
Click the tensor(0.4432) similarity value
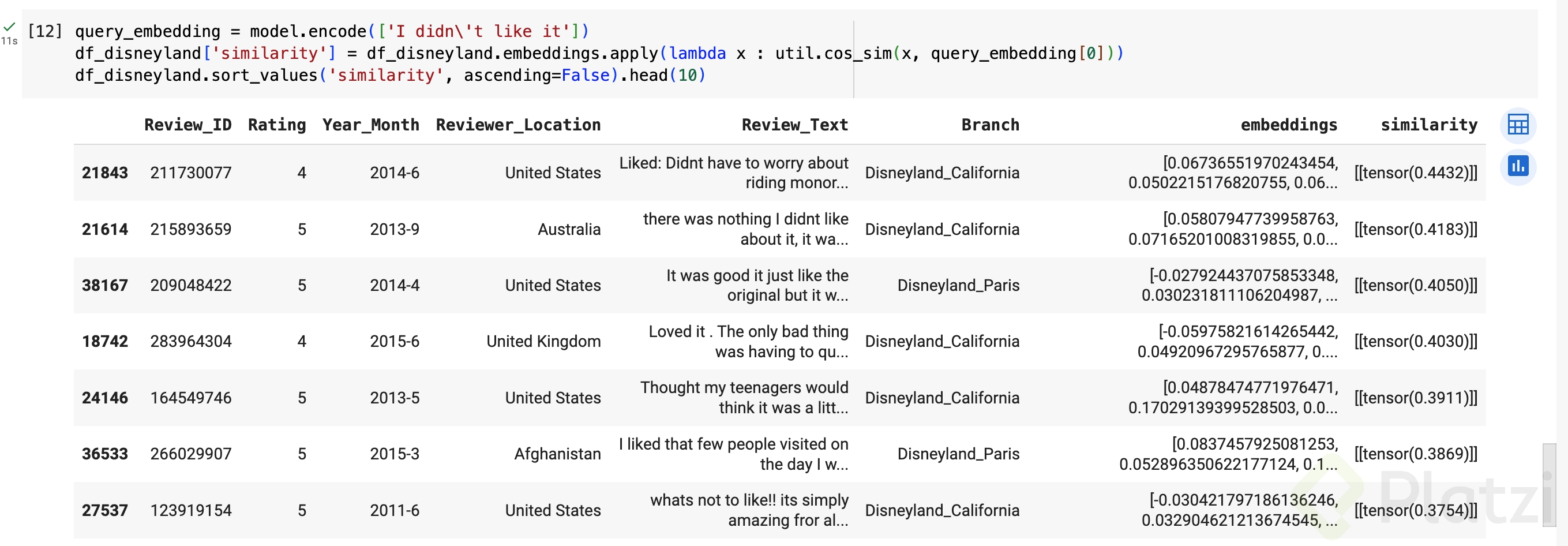point(1415,173)
